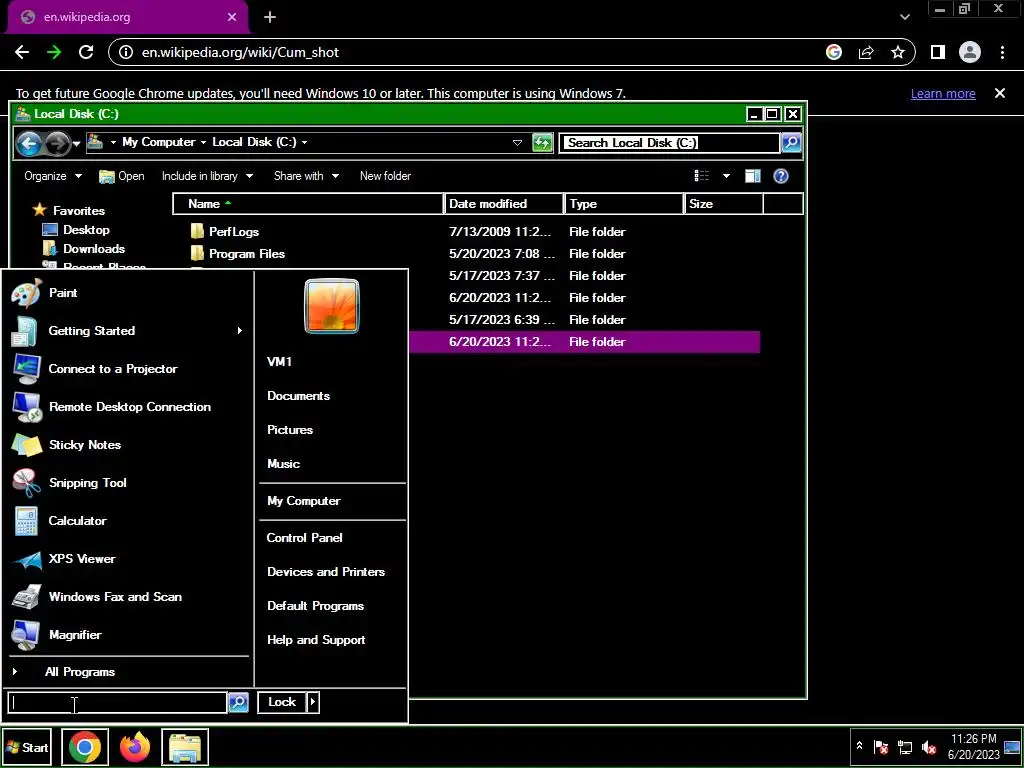Follow the Learn more link
The height and width of the screenshot is (768, 1024).
click(943, 93)
